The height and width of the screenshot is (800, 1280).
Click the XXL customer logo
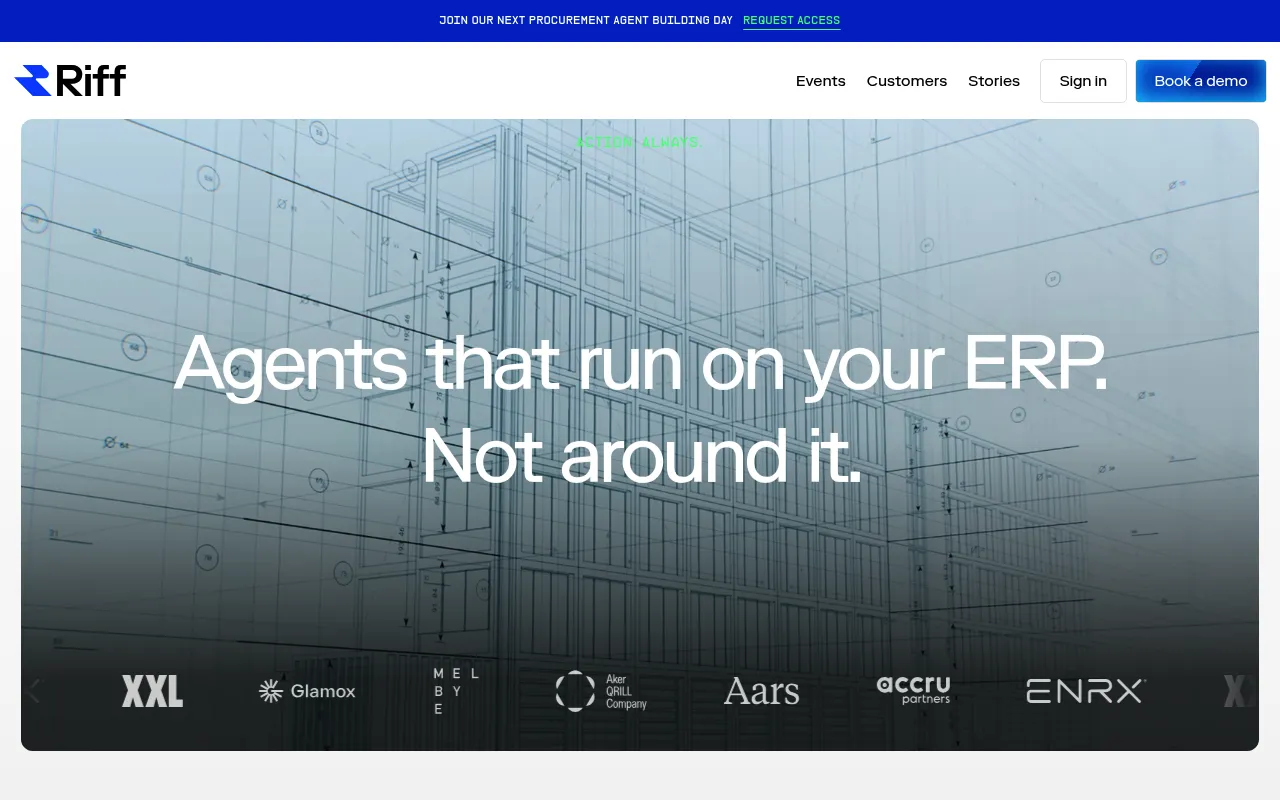pos(152,691)
